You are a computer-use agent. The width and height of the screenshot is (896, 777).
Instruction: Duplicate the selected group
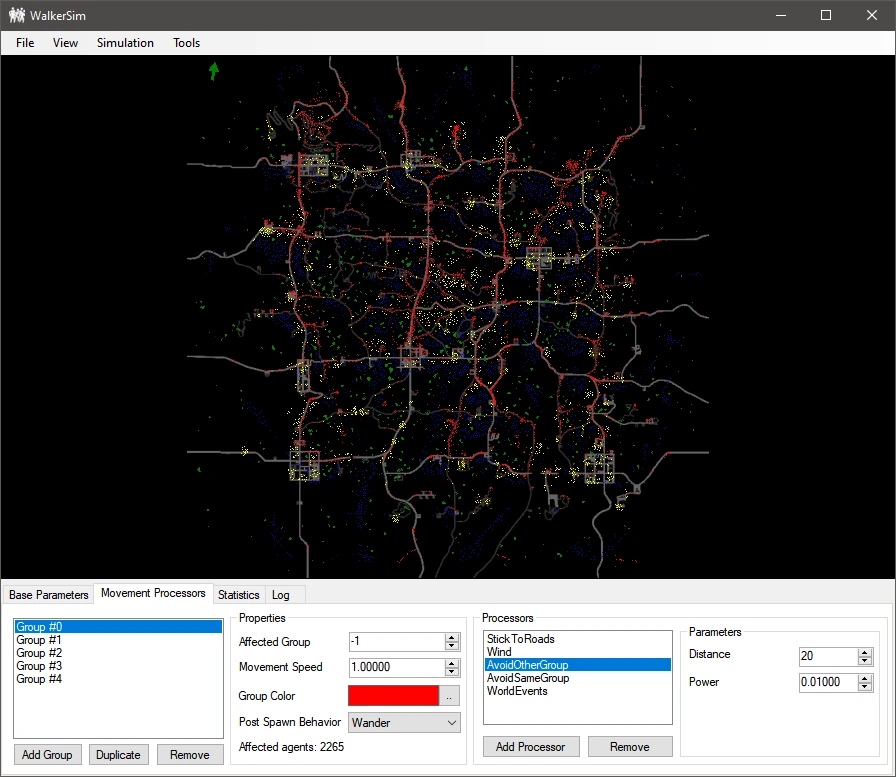[x=118, y=755]
